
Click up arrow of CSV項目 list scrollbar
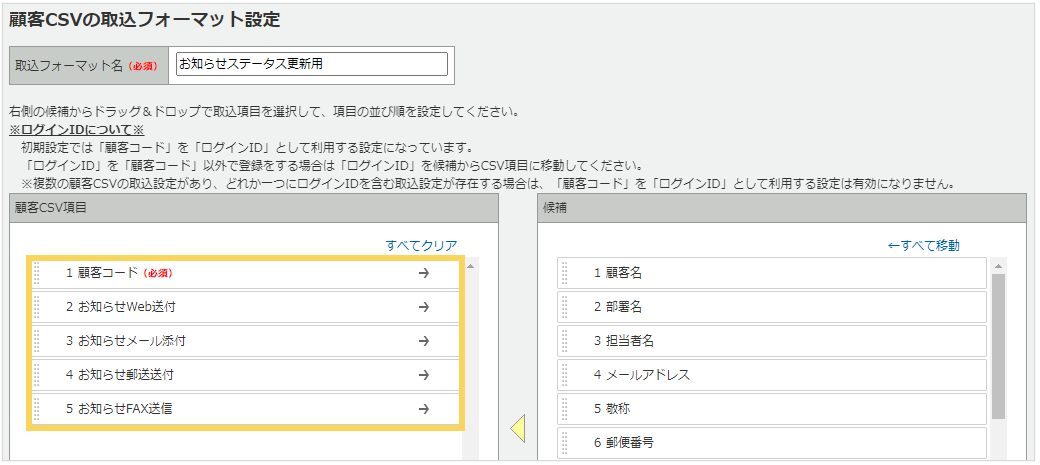click(470, 265)
